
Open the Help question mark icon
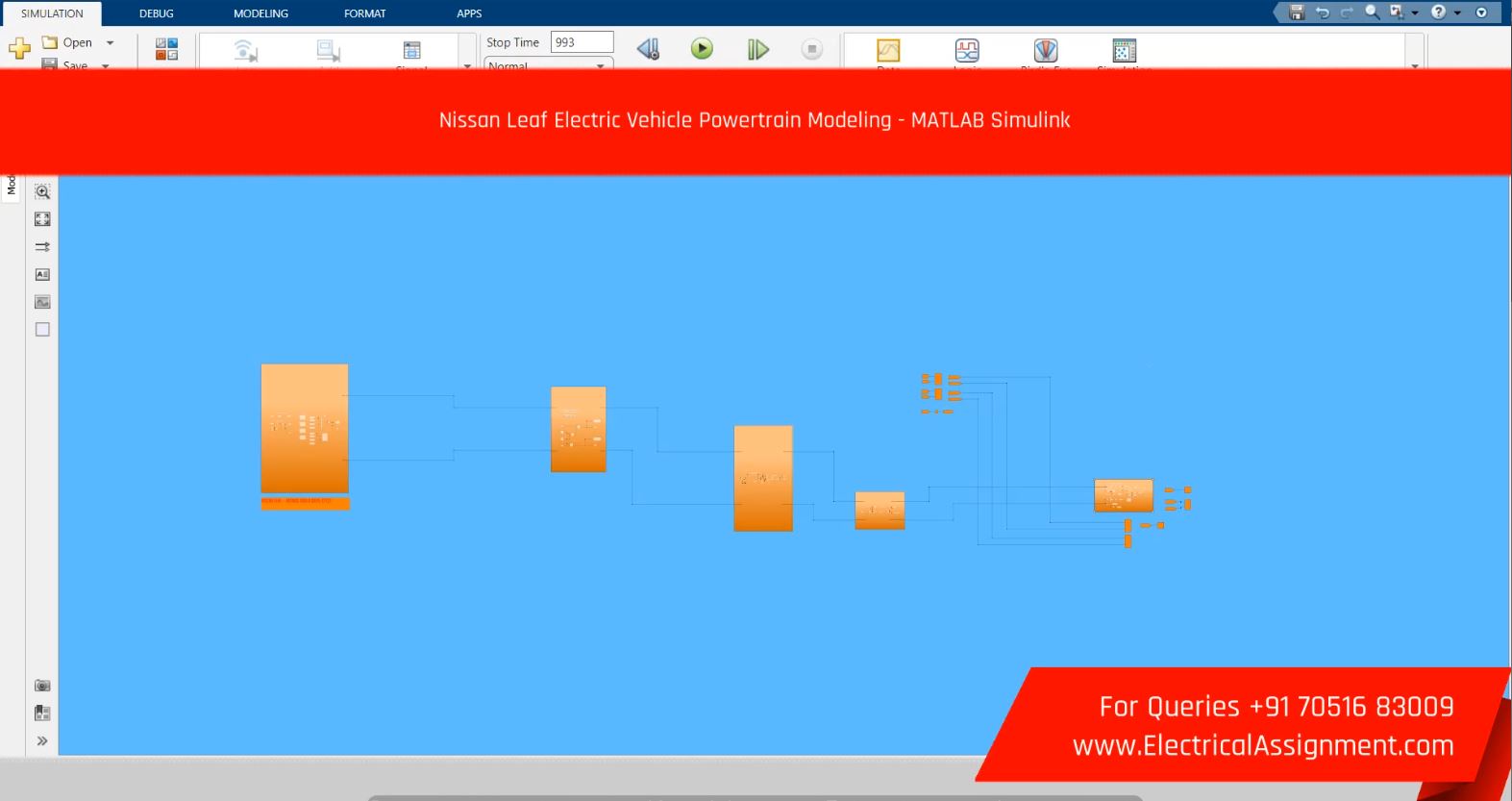pyautogui.click(x=1438, y=13)
